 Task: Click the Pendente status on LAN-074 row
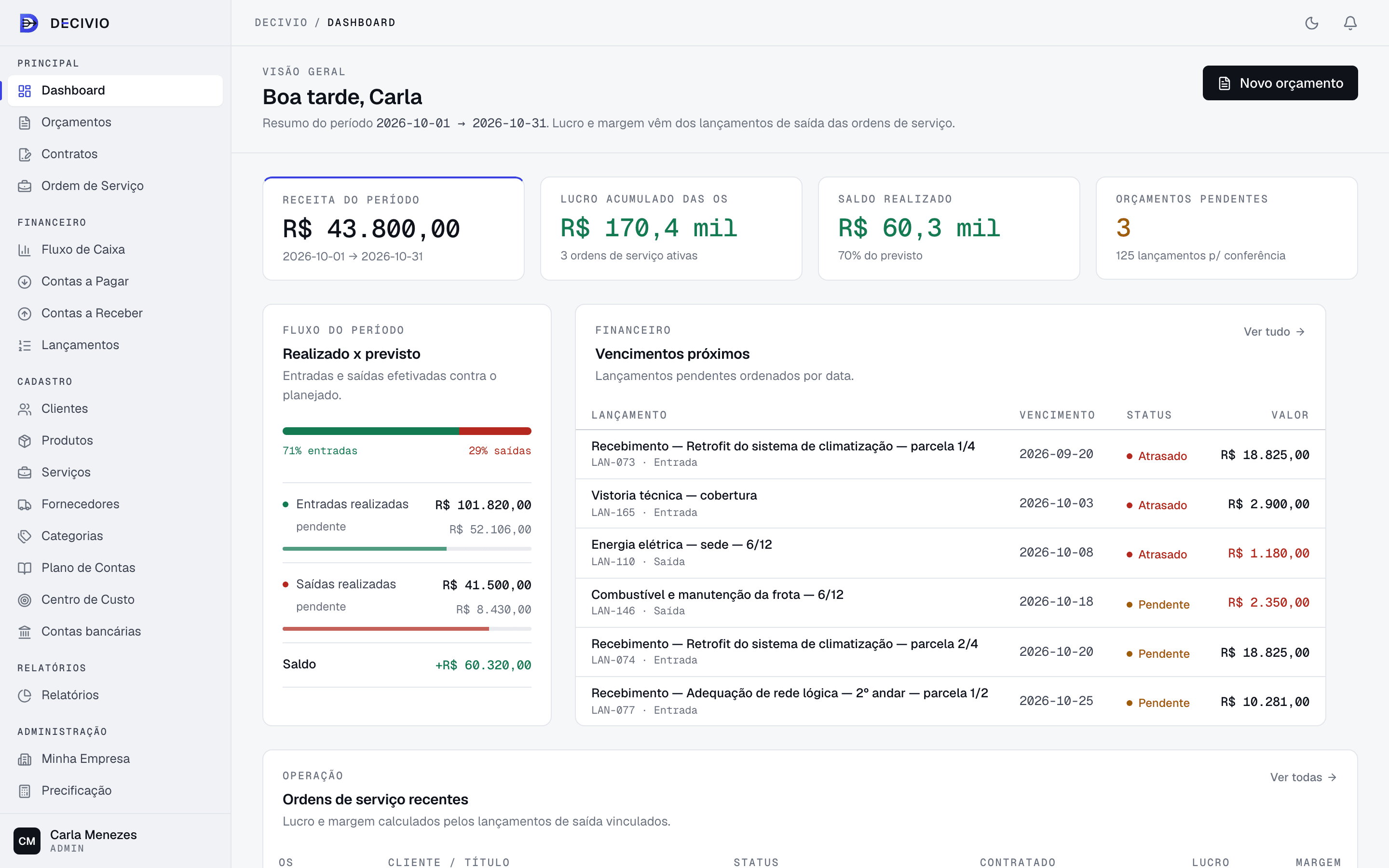(x=1157, y=654)
